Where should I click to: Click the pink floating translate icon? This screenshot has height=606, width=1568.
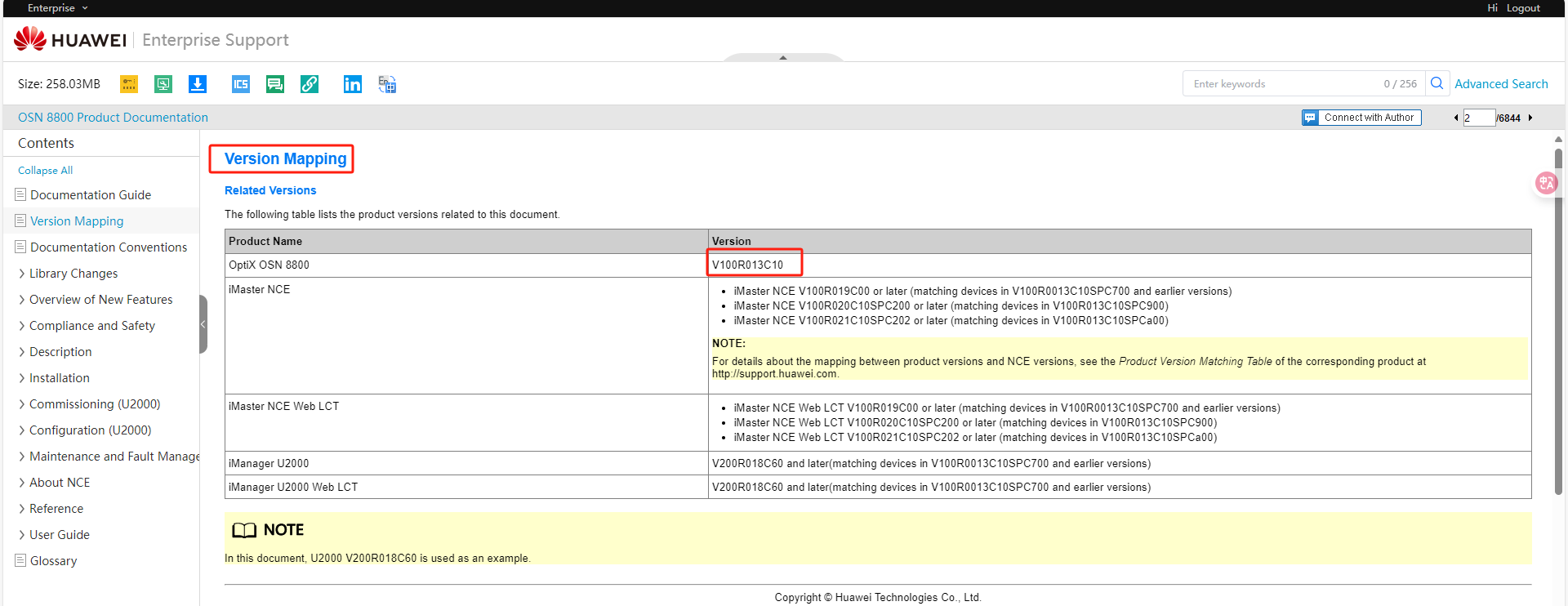[1546, 183]
